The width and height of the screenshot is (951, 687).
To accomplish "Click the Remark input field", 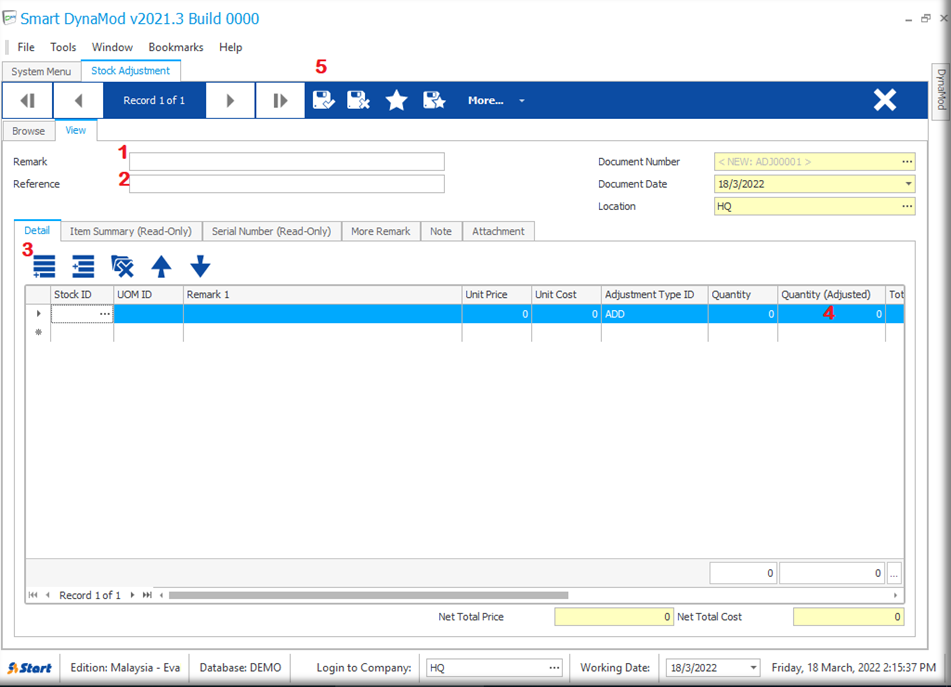I will [x=286, y=162].
